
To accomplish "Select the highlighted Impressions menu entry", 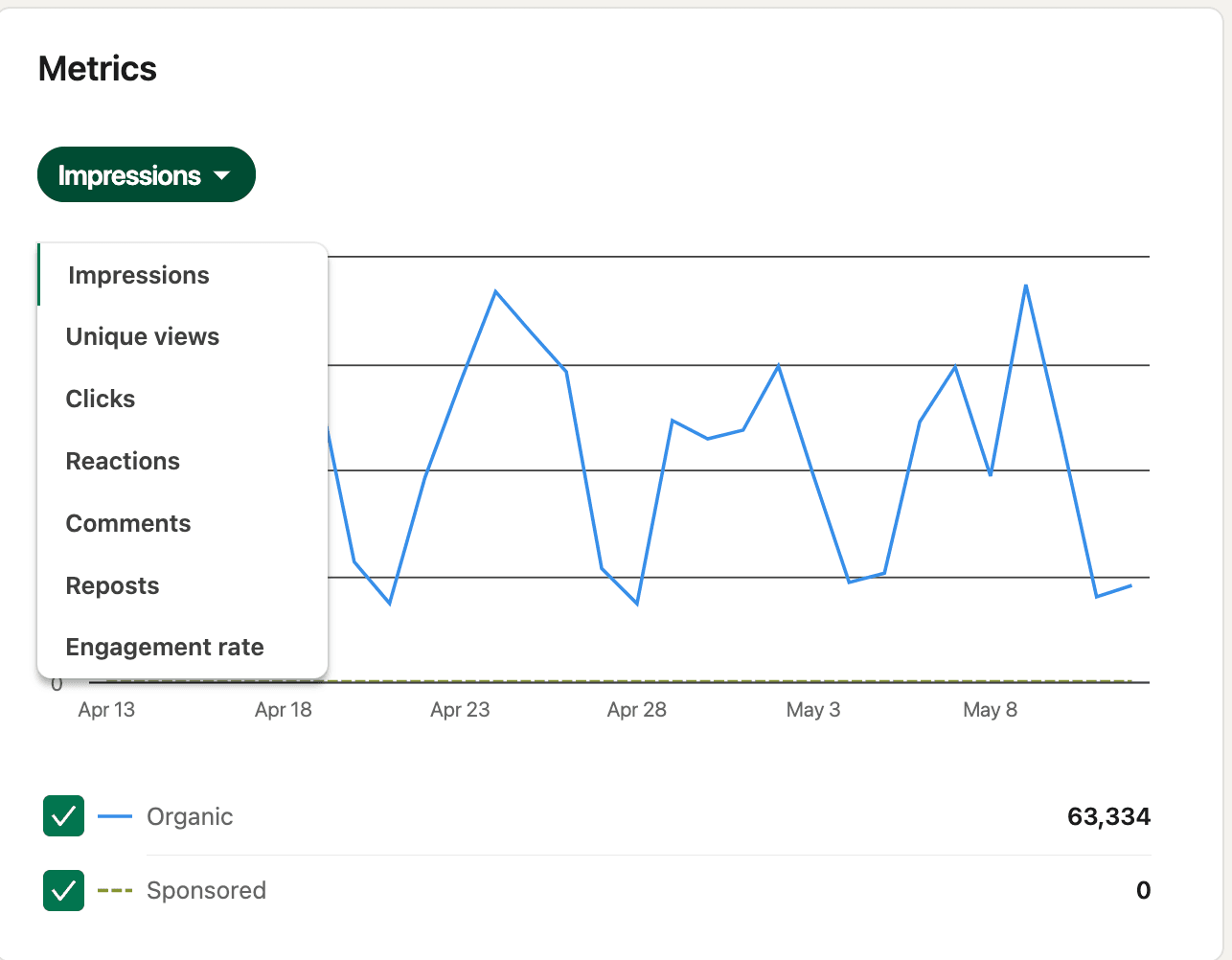I will (138, 275).
